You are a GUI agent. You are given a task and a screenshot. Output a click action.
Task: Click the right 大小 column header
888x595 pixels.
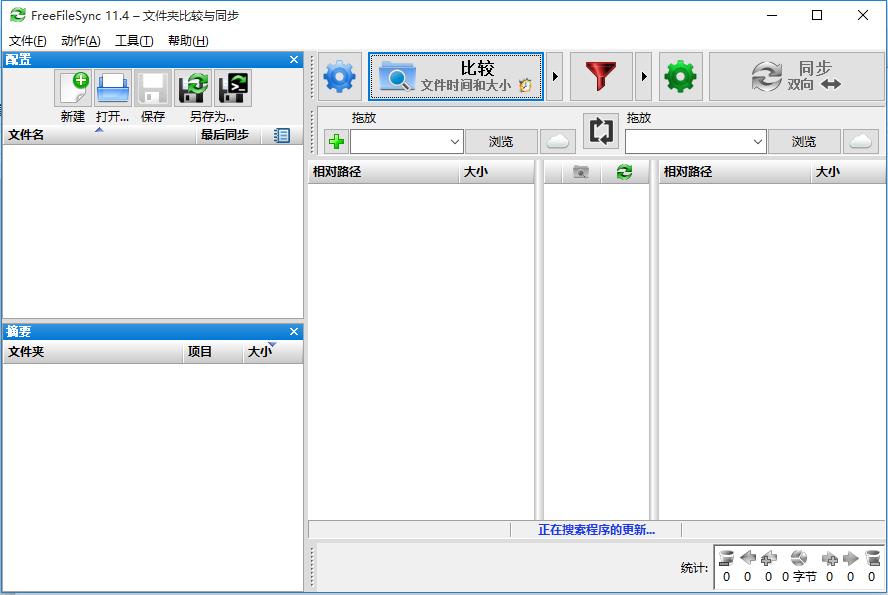(848, 172)
